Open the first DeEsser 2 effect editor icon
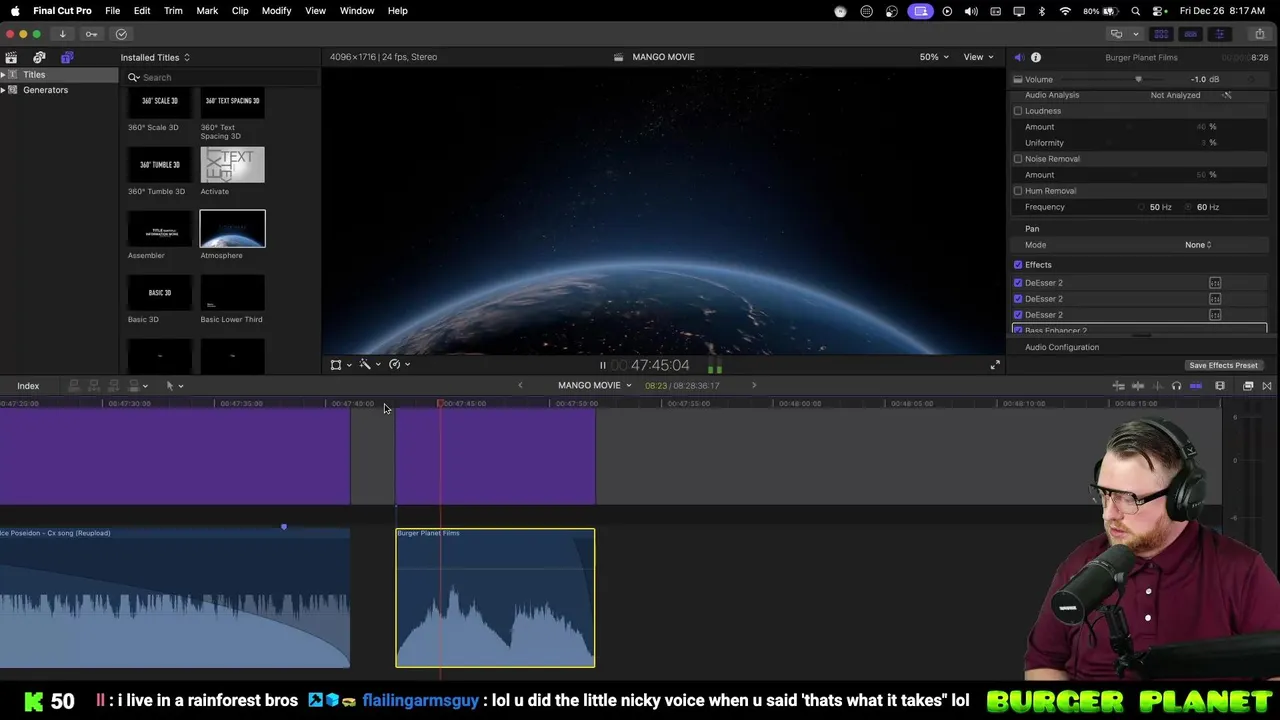The height and width of the screenshot is (720, 1280). [1215, 283]
